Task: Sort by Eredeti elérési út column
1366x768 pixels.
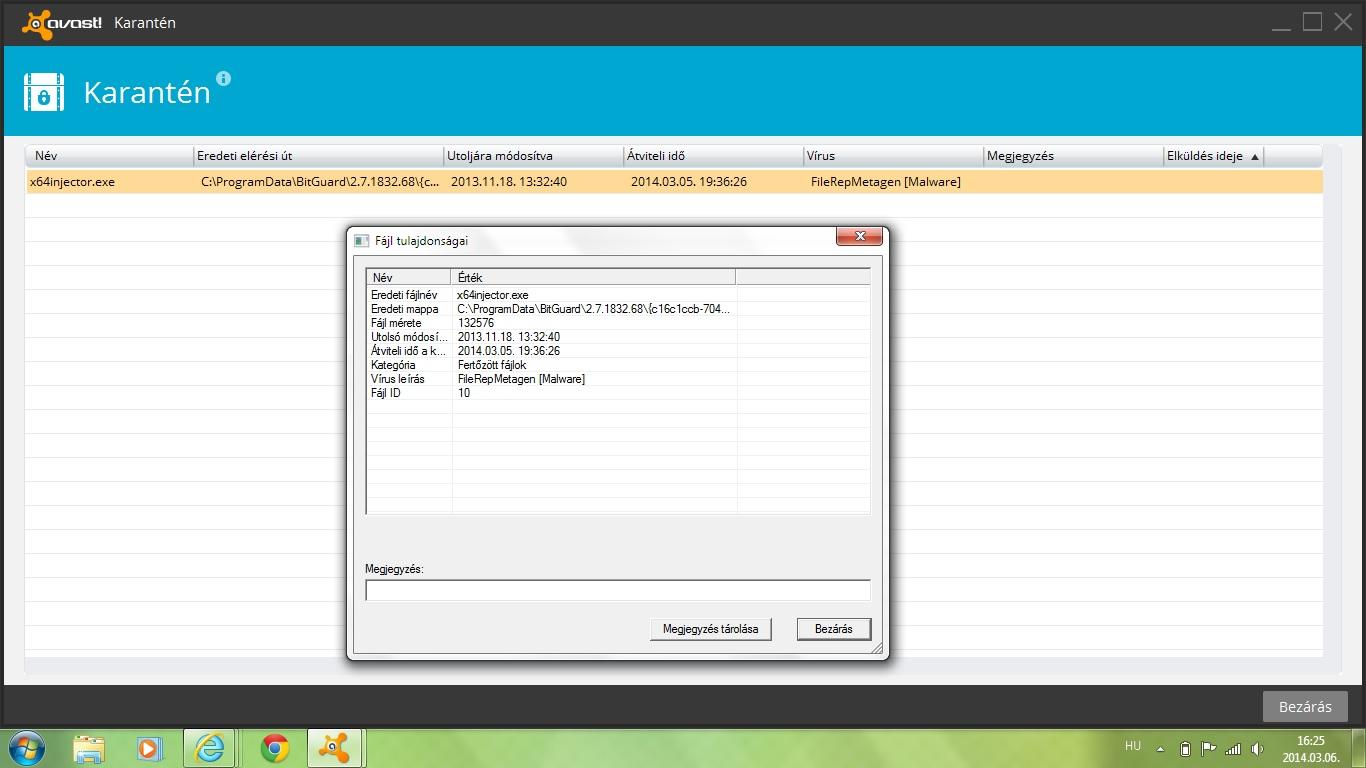Action: tap(318, 156)
